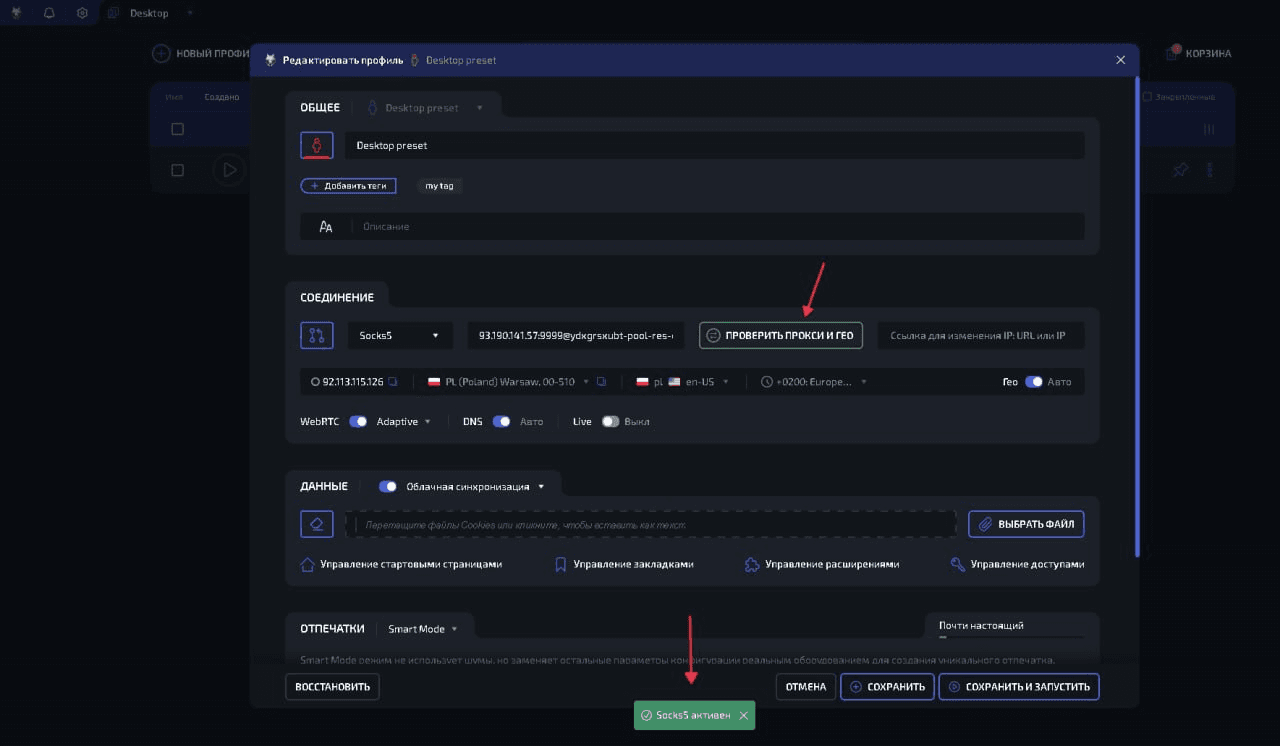Click the proxy connection icon left of Socks5
1280x746 pixels.
(317, 335)
